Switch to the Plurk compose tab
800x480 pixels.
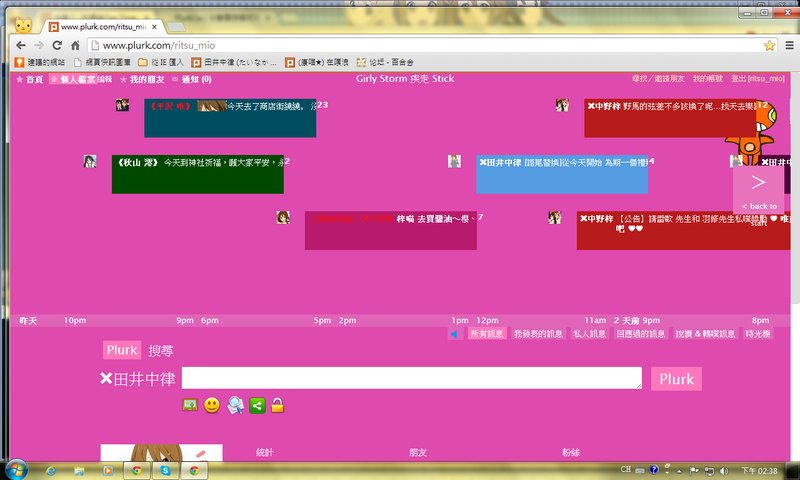(x=122, y=350)
